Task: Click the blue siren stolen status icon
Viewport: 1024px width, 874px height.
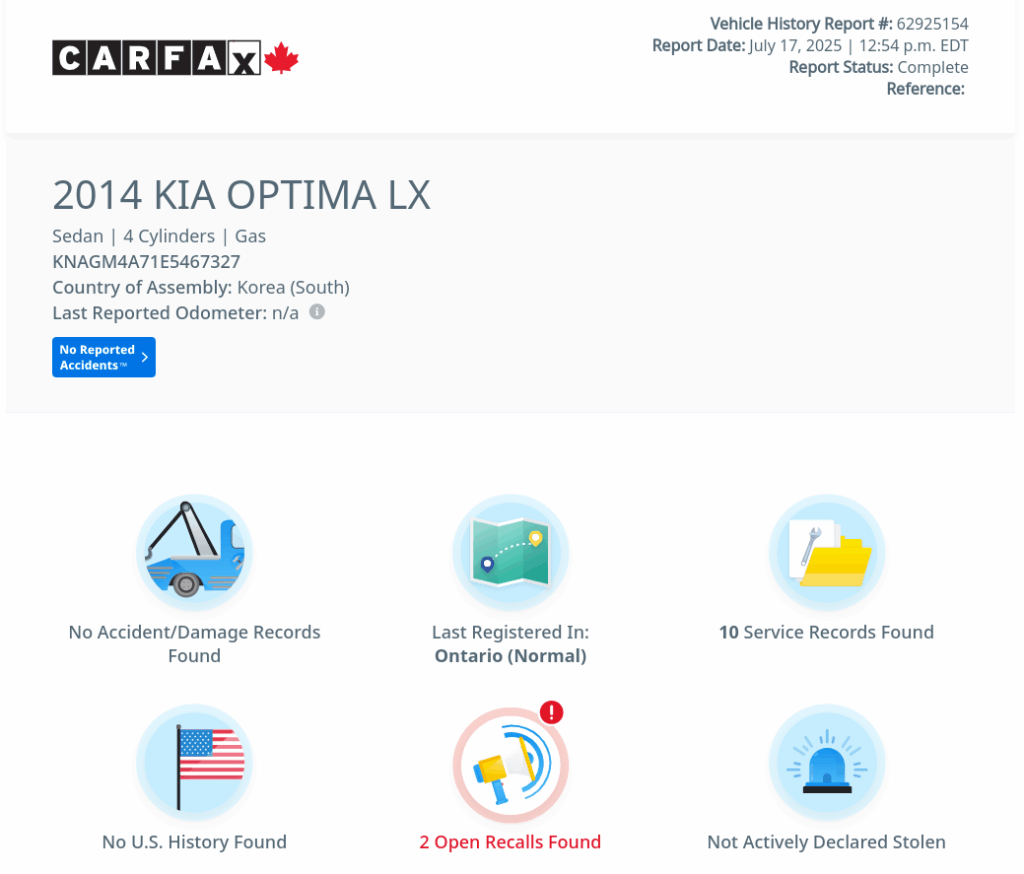Action: [x=827, y=762]
